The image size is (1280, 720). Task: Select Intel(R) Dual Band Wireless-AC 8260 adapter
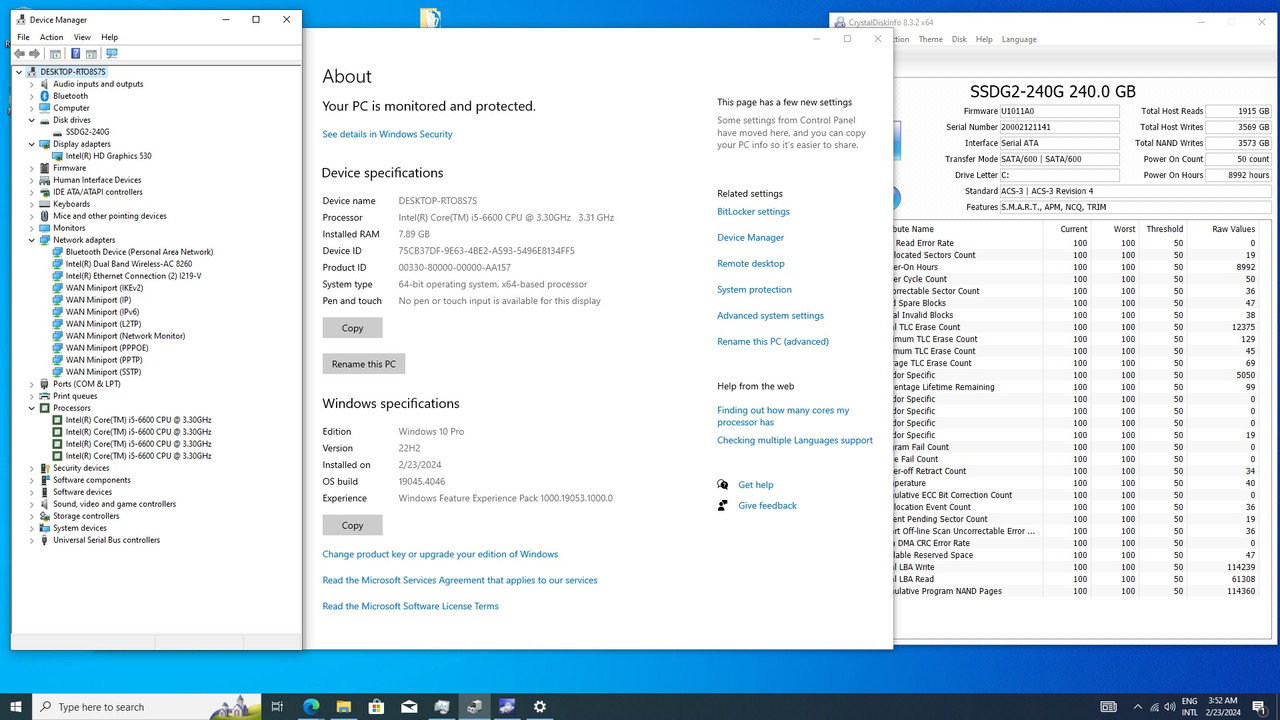[x=128, y=264]
